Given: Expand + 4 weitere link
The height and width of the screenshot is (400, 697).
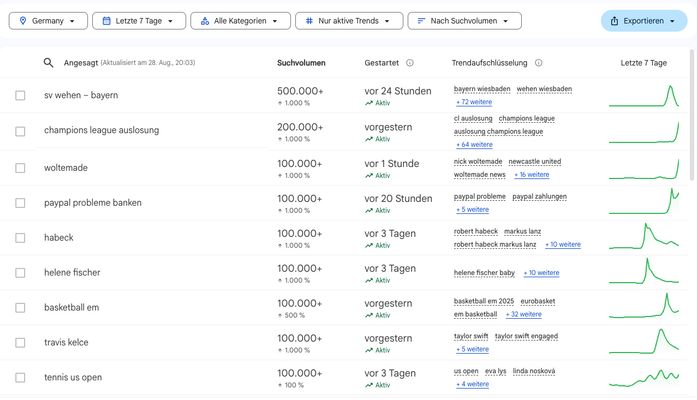Looking at the screenshot, I should 473,384.
